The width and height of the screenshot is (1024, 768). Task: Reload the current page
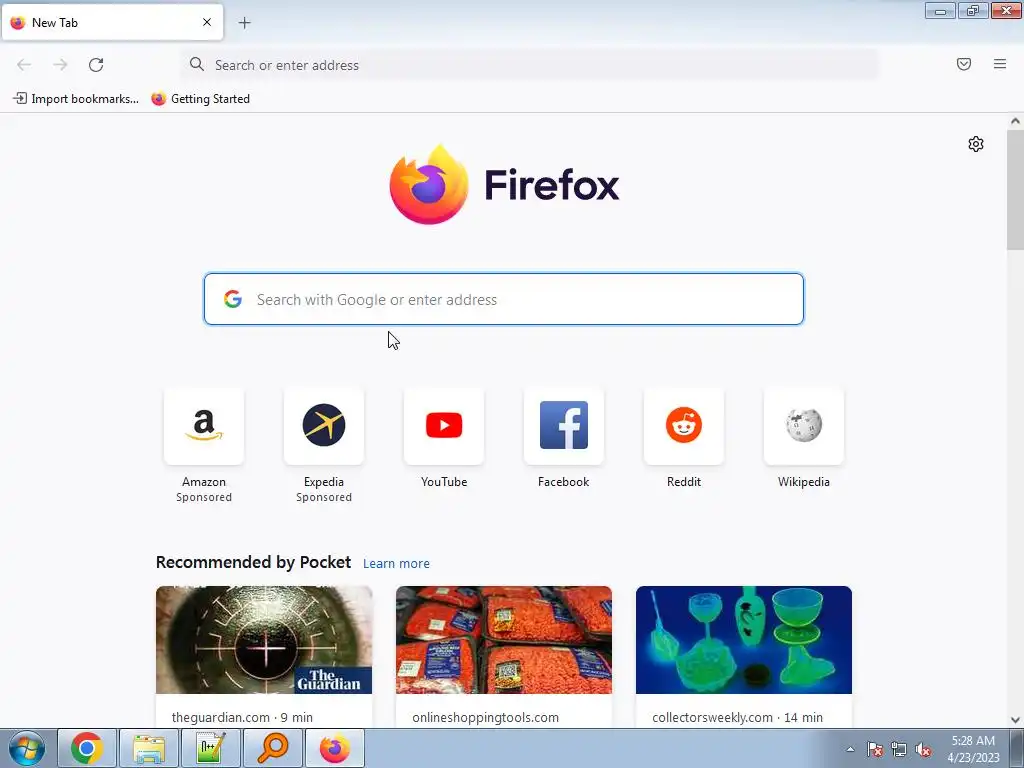coord(96,65)
